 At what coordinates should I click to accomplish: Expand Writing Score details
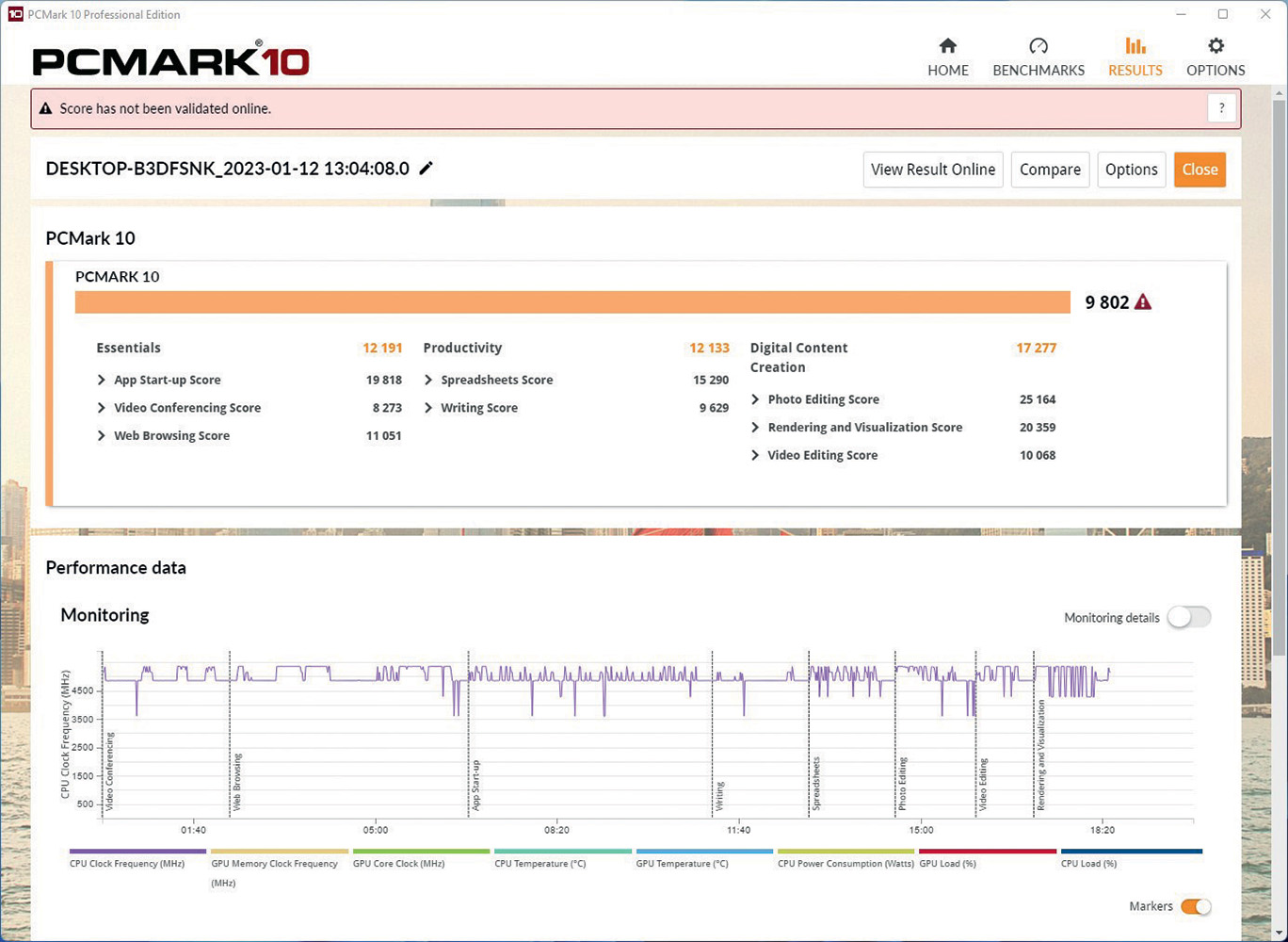click(x=428, y=408)
